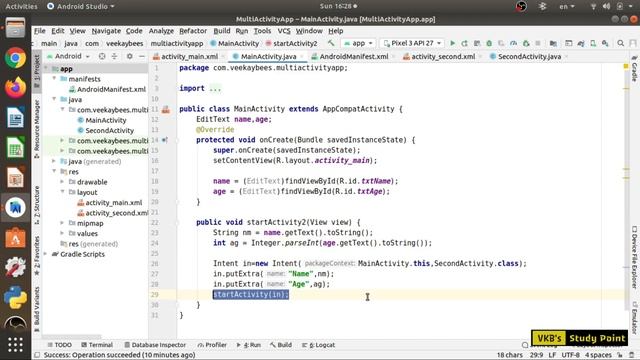Expand the drawable folder
The width and height of the screenshot is (640, 360).
coord(62,182)
